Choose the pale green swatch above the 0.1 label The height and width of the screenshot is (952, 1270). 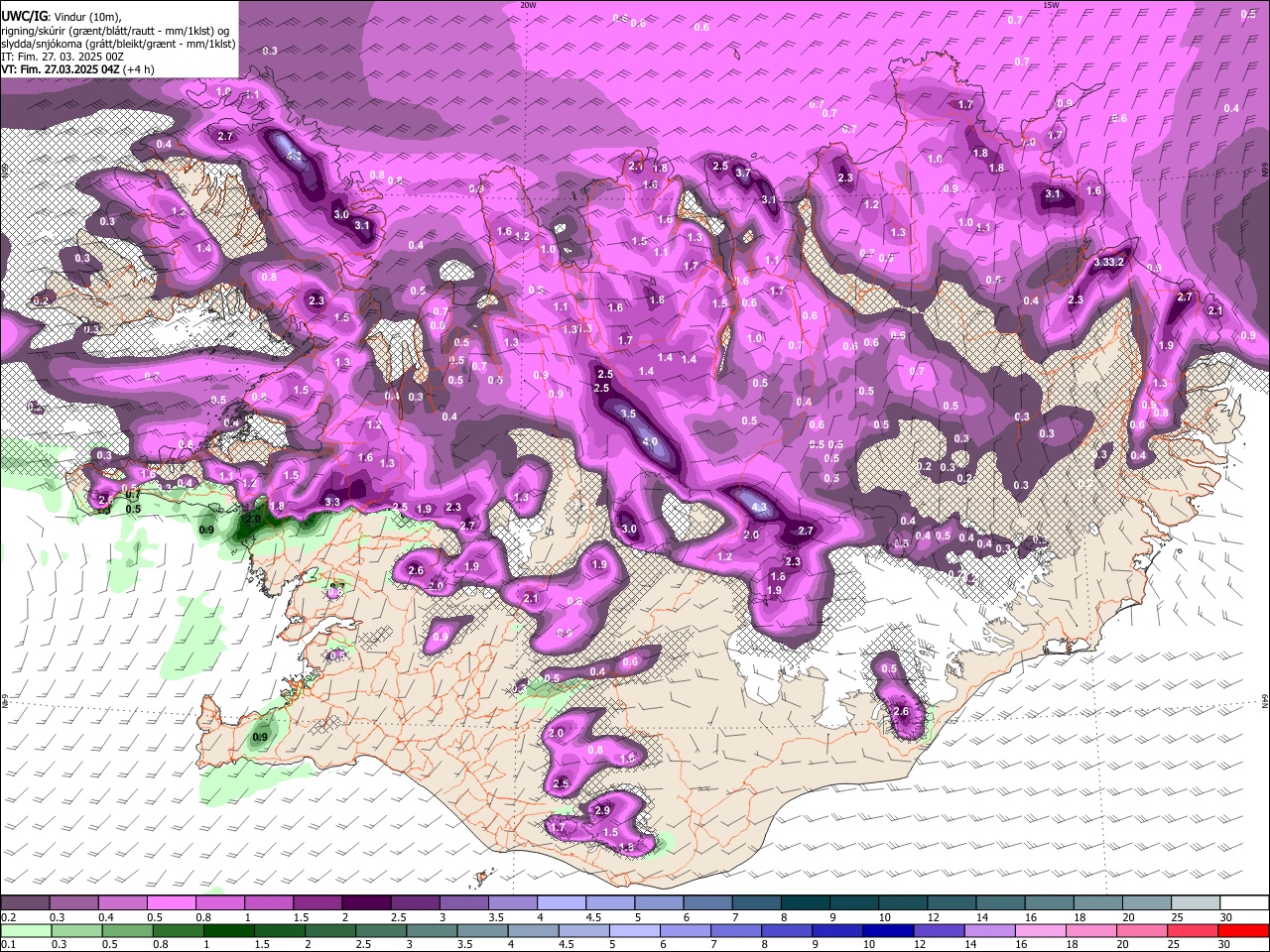[25, 930]
